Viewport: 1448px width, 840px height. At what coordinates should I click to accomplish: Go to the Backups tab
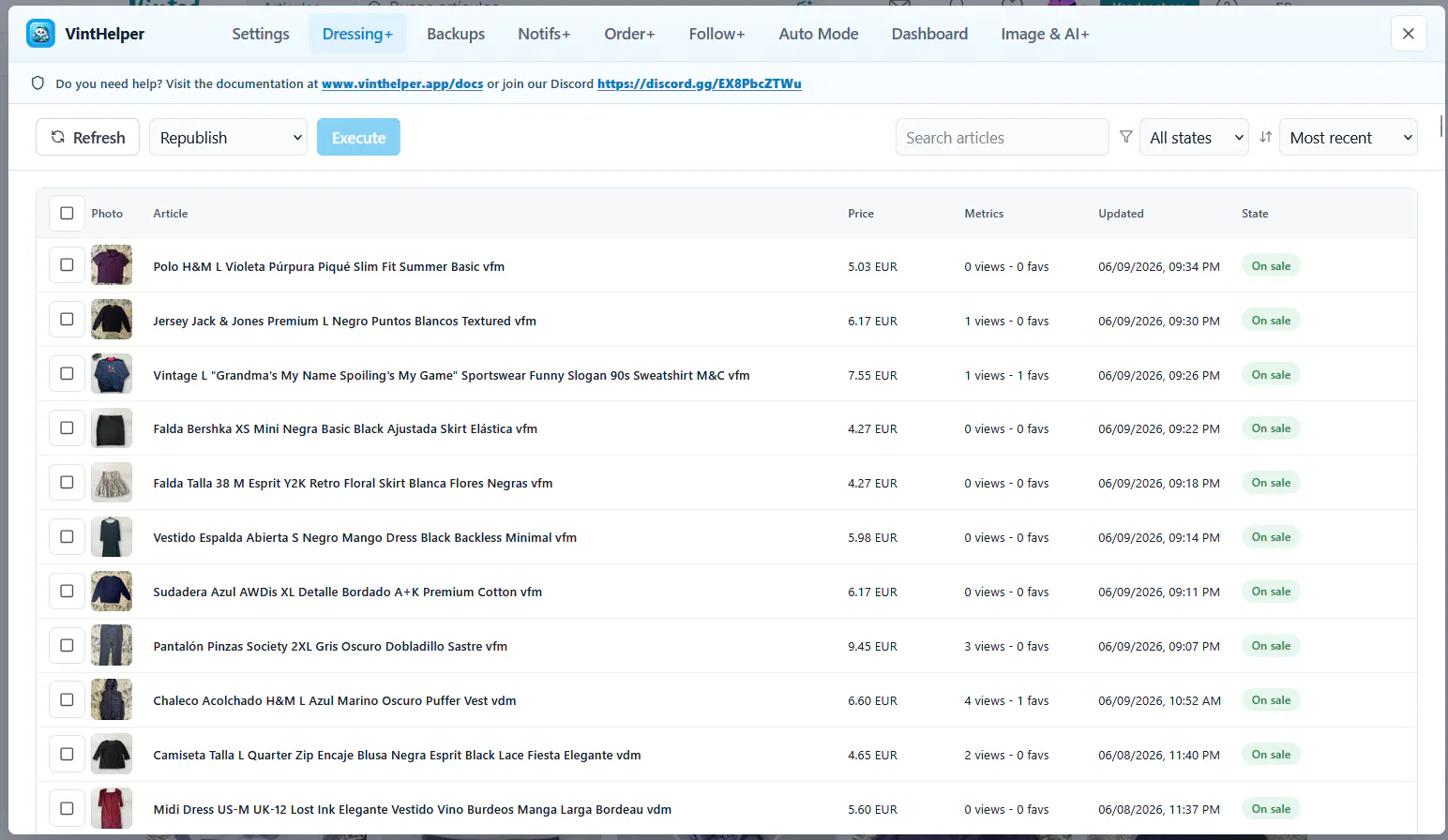click(x=456, y=34)
